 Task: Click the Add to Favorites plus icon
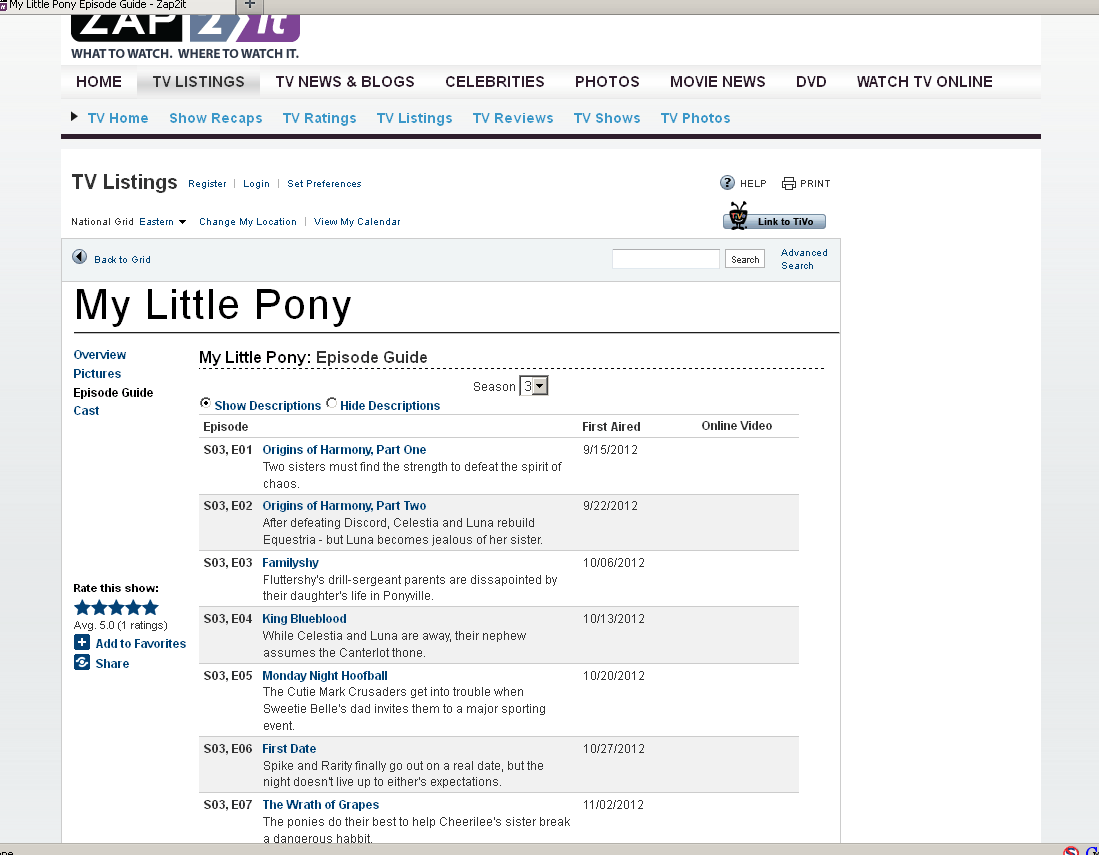pyautogui.click(x=82, y=642)
